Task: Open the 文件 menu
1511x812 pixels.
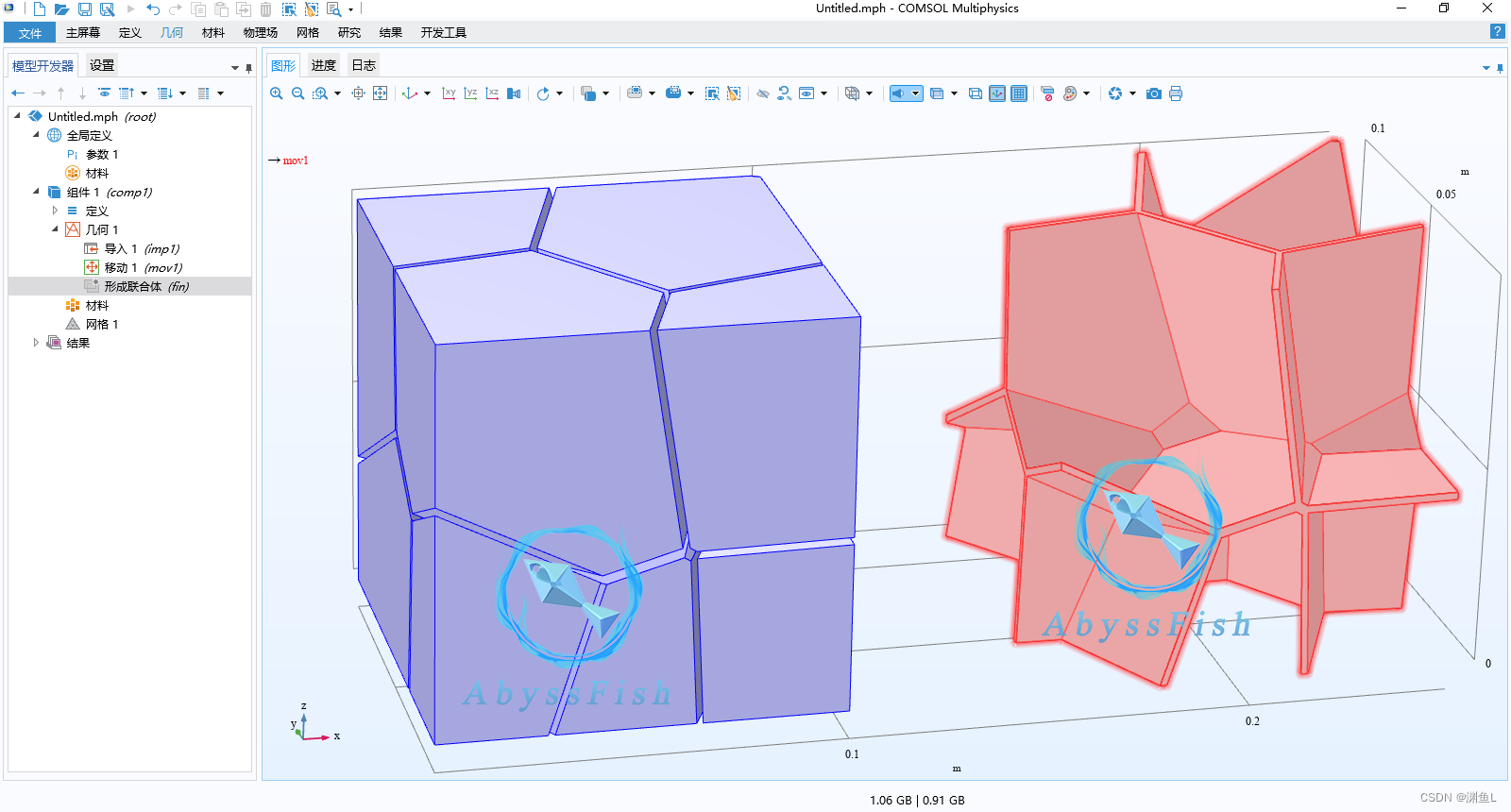Action: (x=30, y=33)
